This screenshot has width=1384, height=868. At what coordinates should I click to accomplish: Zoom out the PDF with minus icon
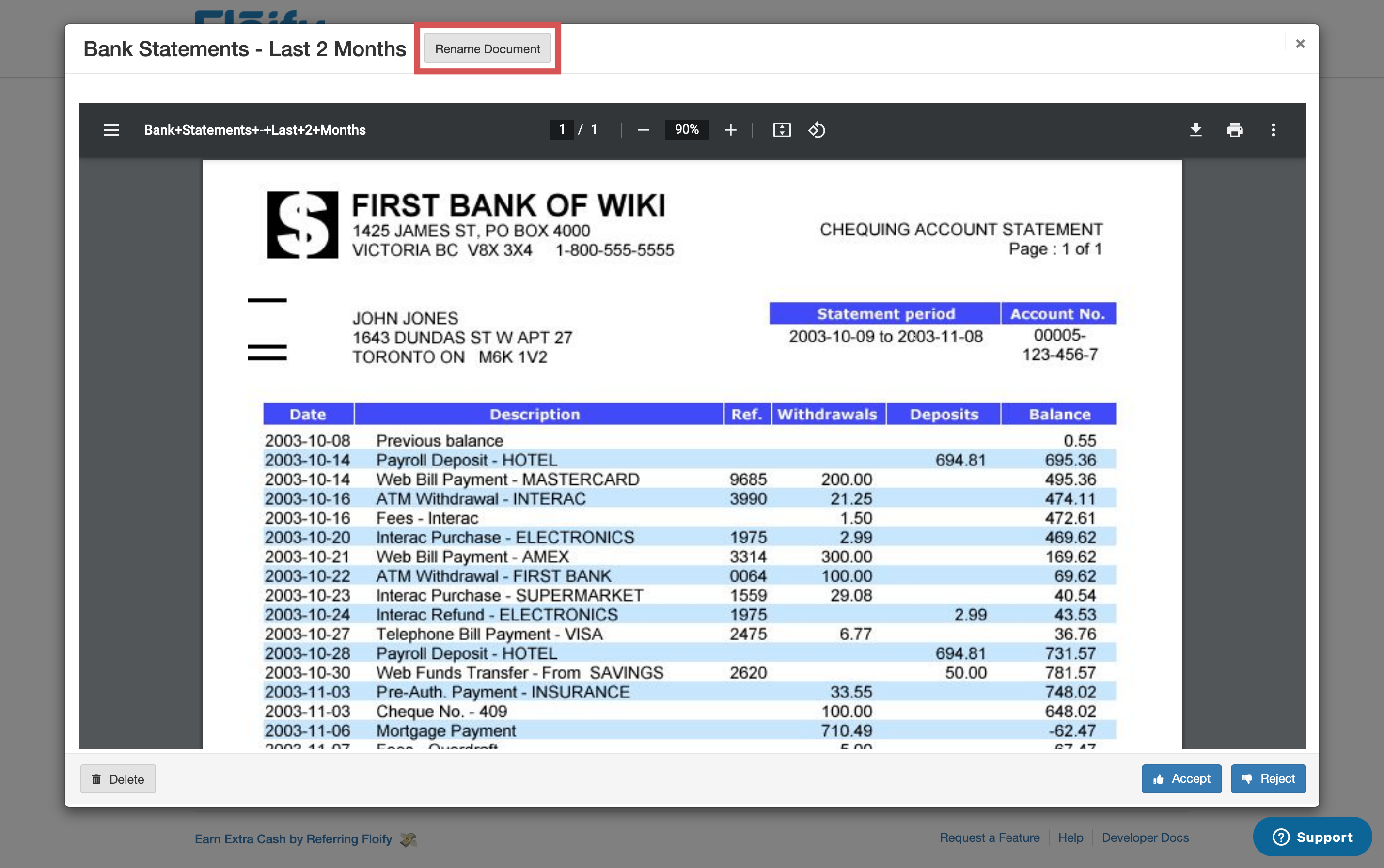643,130
